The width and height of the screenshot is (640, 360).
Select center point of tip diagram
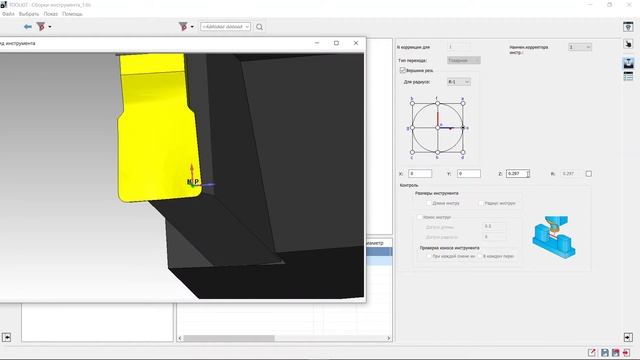tap(437, 128)
